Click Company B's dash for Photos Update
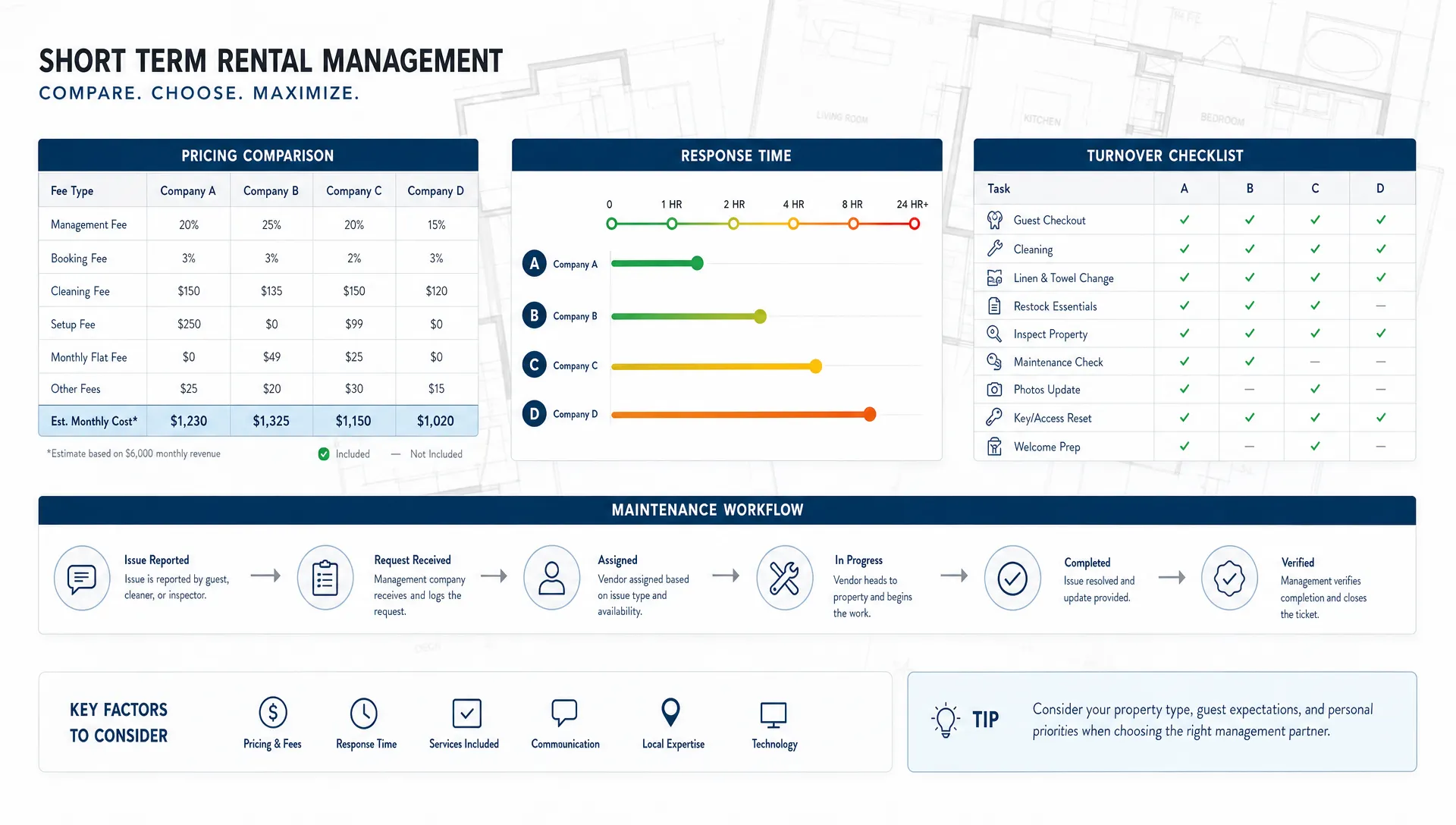The image size is (1456, 825). [1250, 390]
